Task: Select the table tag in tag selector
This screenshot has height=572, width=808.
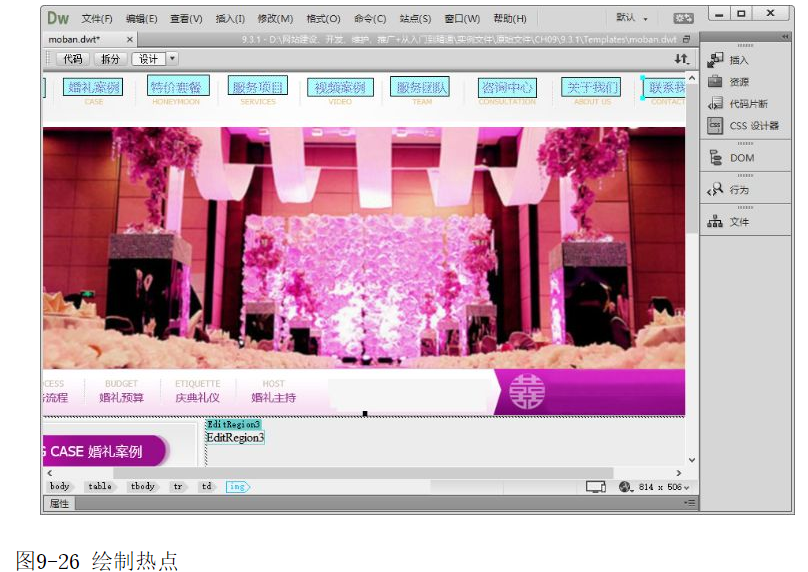Action: (99, 487)
